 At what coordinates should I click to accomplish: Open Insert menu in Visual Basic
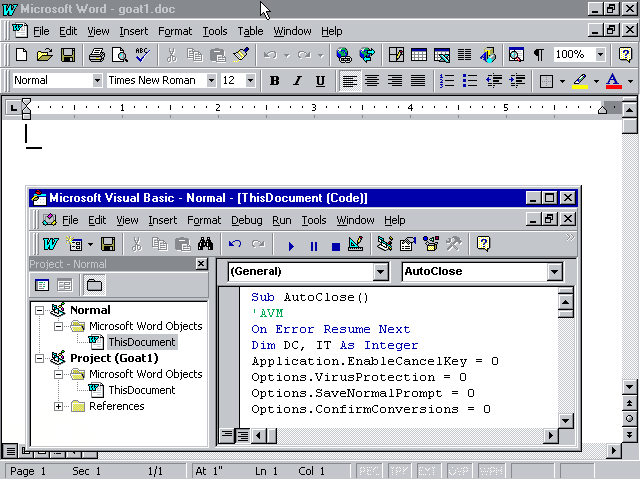162,220
